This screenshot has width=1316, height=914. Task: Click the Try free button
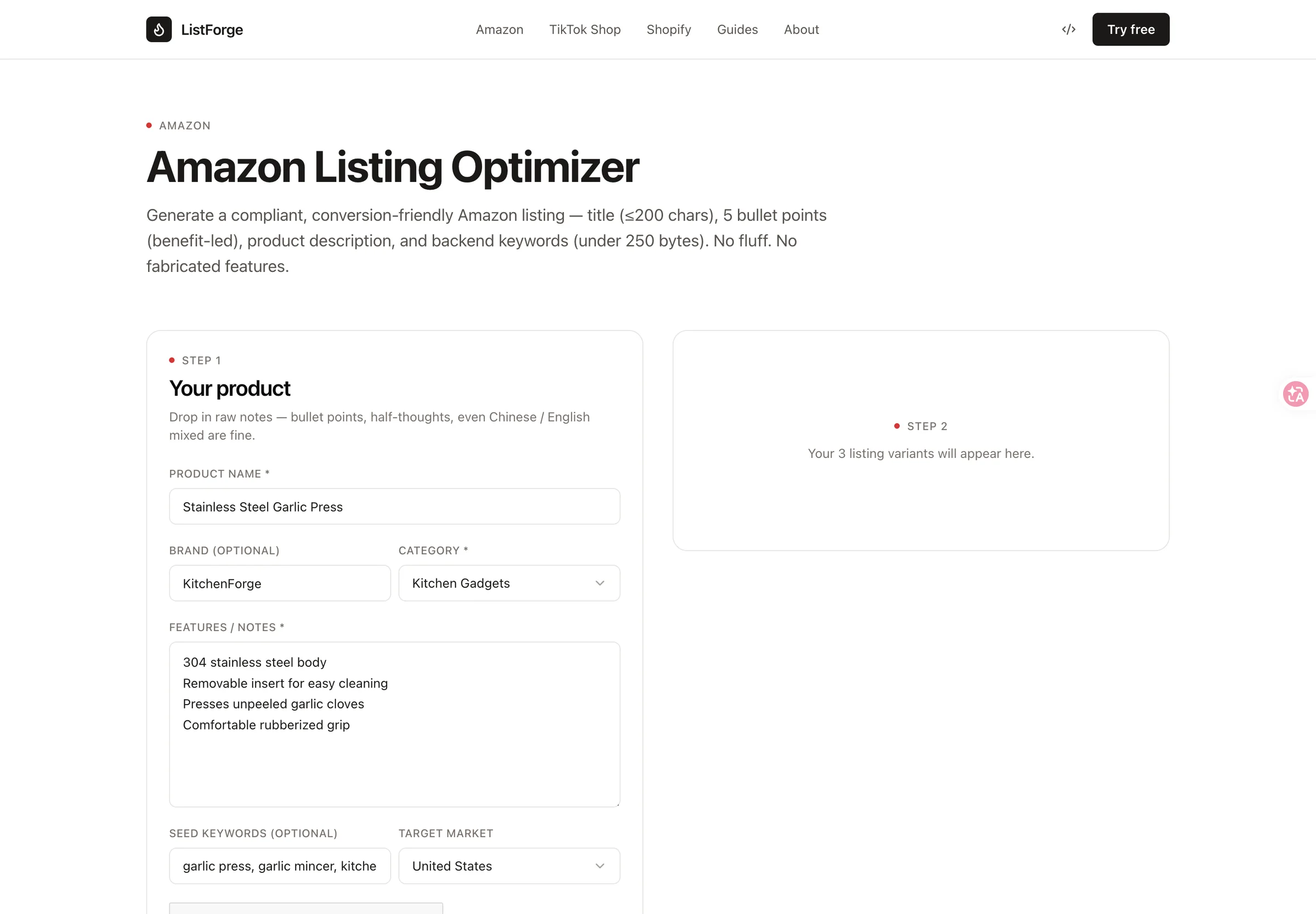pyautogui.click(x=1131, y=29)
